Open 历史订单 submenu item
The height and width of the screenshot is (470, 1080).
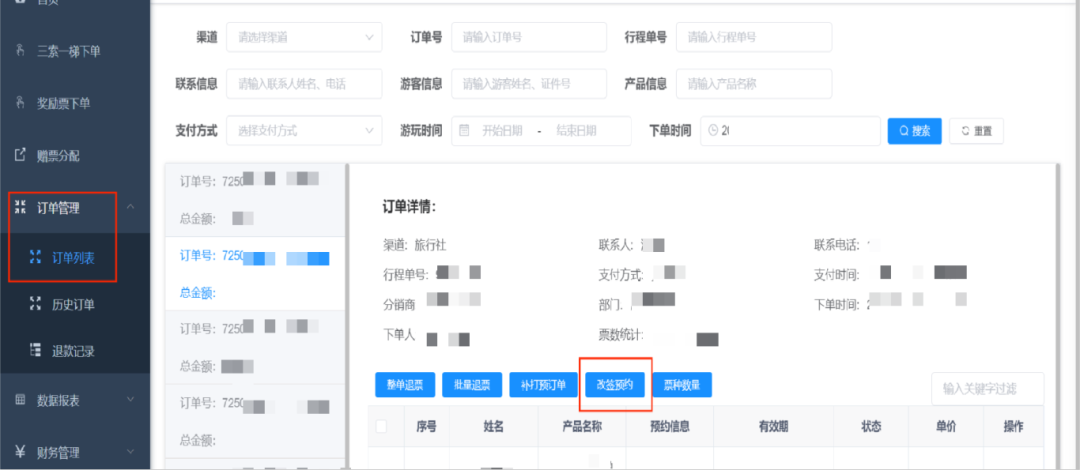74,304
